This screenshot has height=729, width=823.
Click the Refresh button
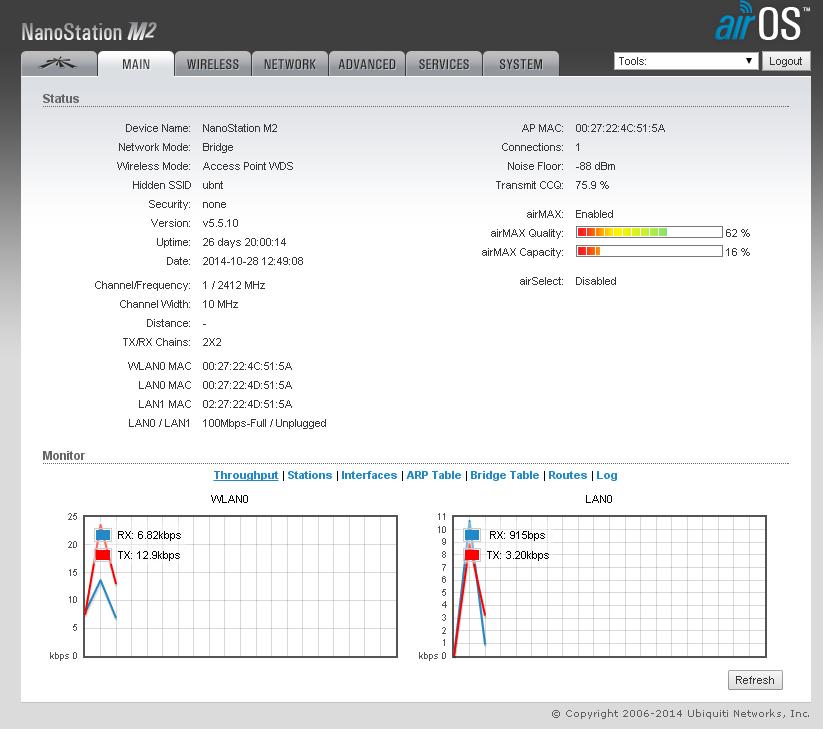[755, 680]
